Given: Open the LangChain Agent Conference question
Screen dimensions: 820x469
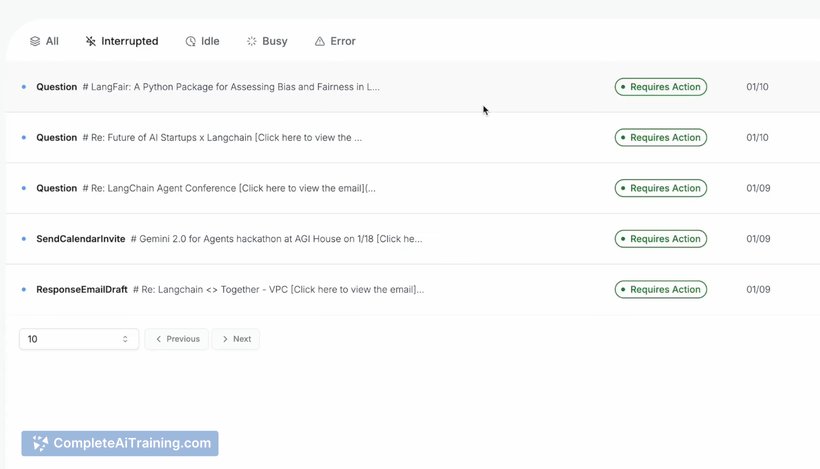Looking at the screenshot, I should click(x=413, y=188).
